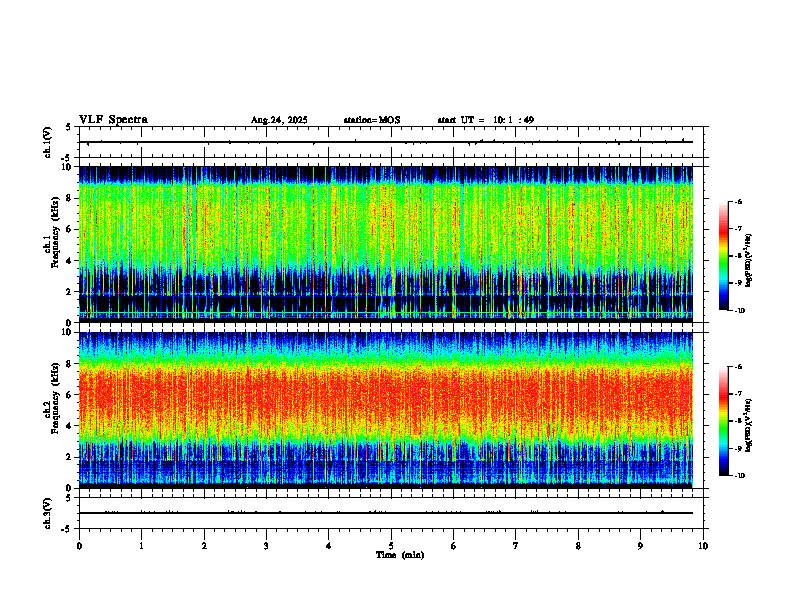Click the ch.1 spectrogram panel
The height and width of the screenshot is (612, 792).
click(386, 244)
